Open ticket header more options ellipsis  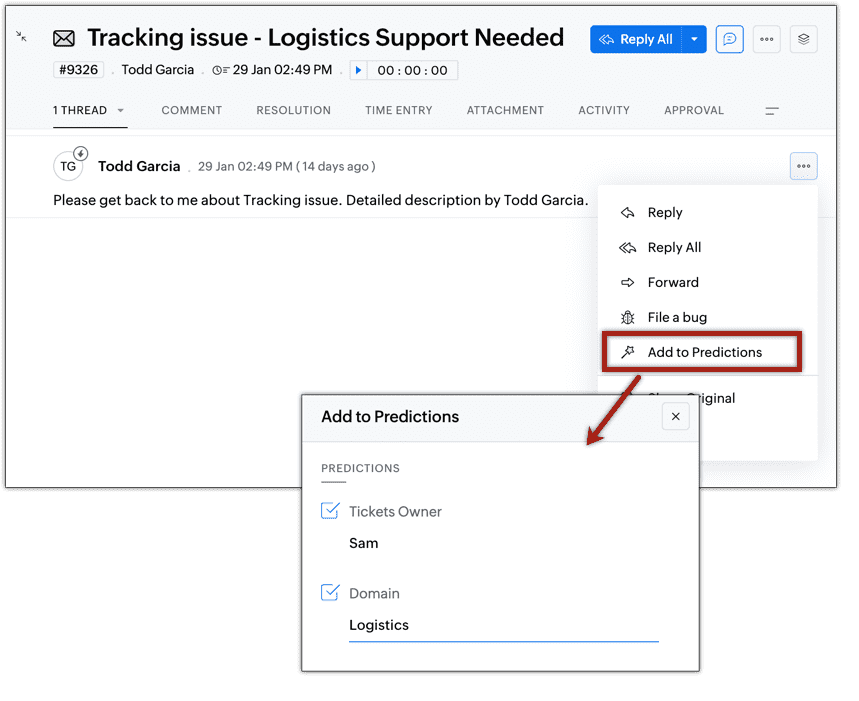point(766,39)
